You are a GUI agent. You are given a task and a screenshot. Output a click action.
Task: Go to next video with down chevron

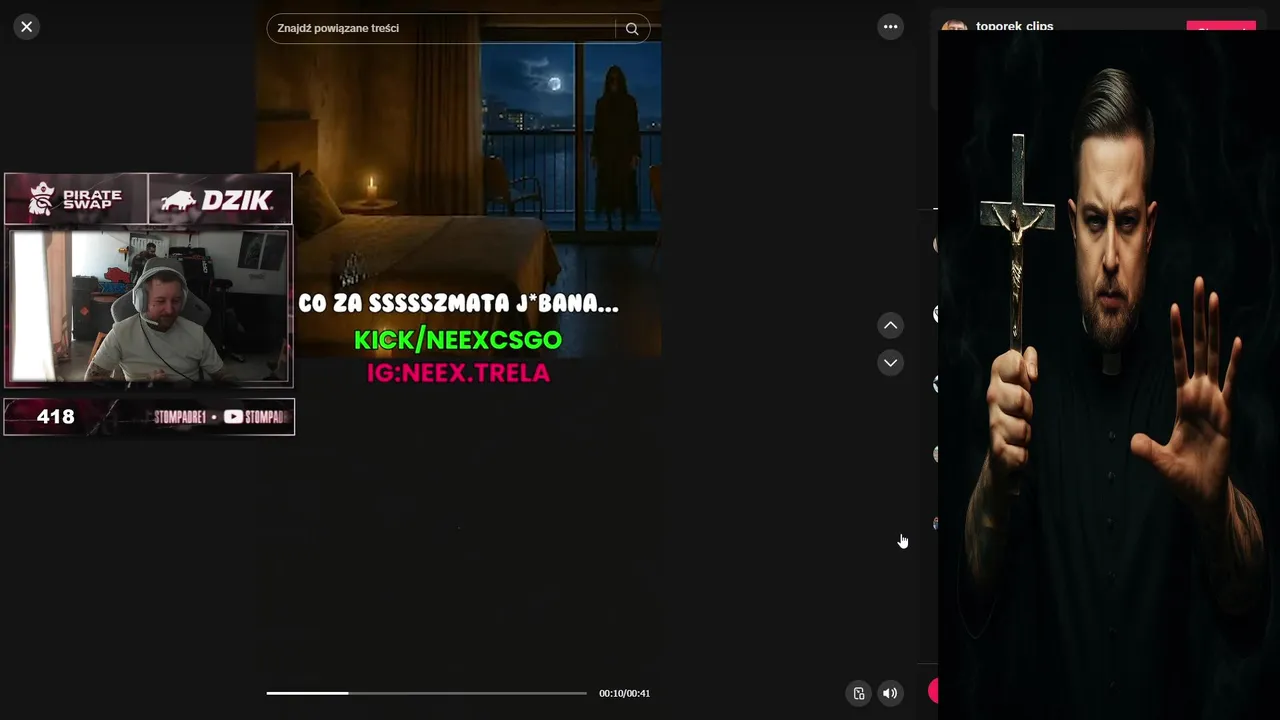tap(890, 362)
